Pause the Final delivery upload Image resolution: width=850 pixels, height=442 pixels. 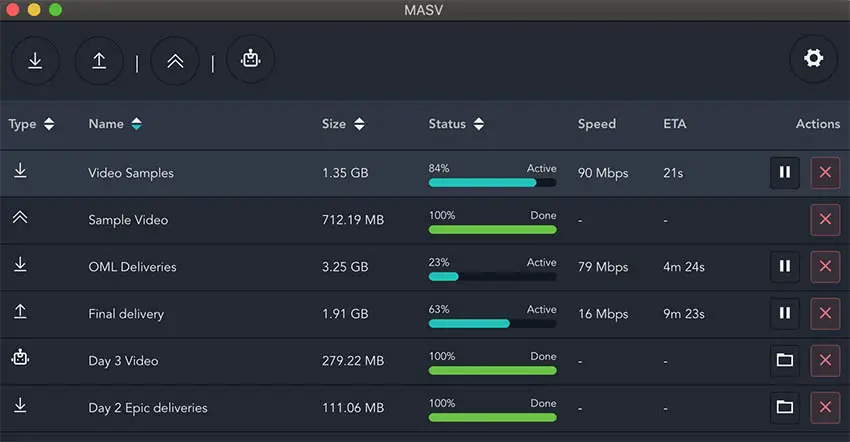[784, 313]
